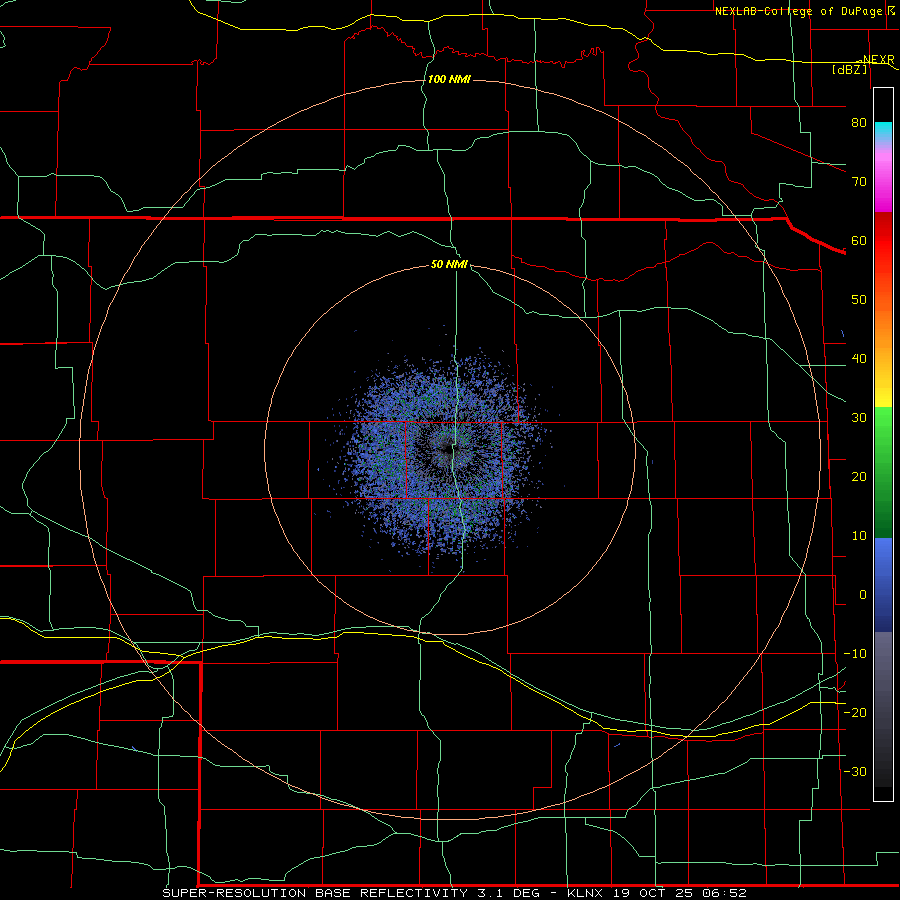Click the 50 NMI range ring label
The image size is (900, 900).
tap(449, 264)
